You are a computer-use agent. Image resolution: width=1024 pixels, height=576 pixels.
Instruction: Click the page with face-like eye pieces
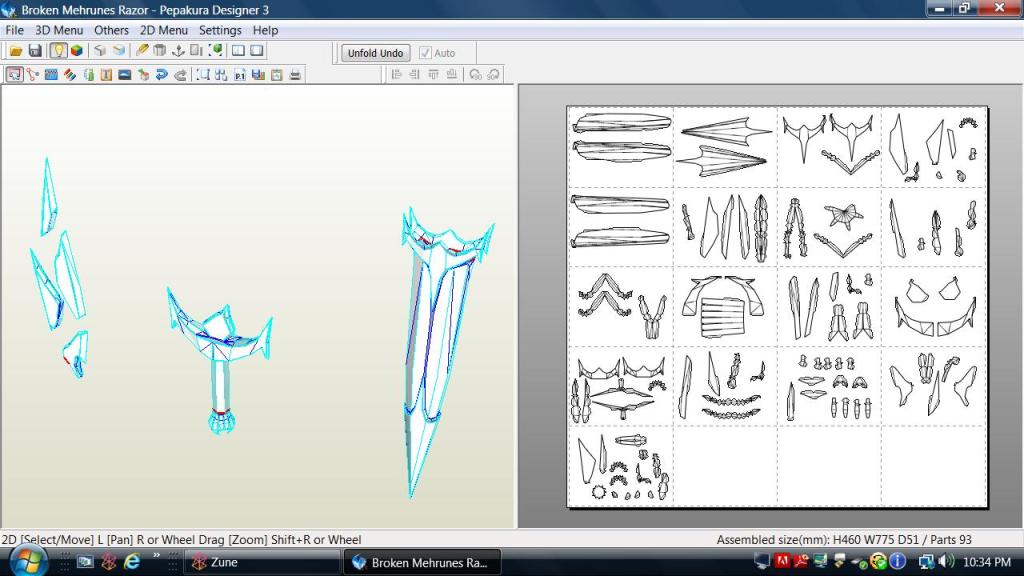pyautogui.click(x=934, y=306)
